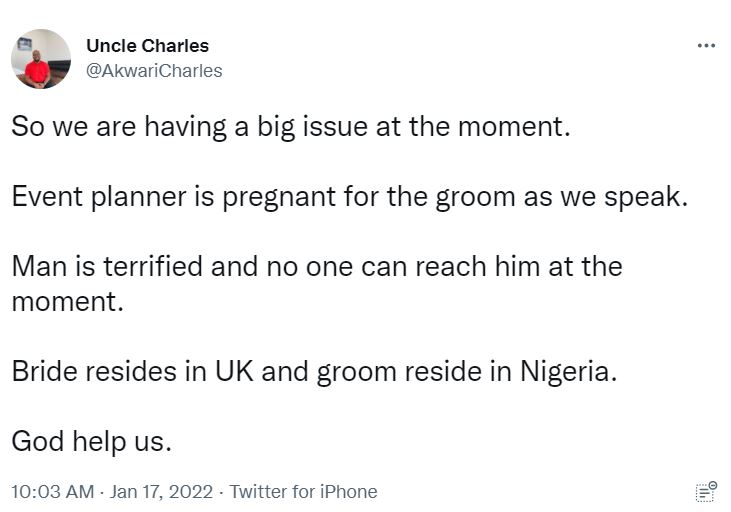Click the wrapped word "moment." on its own line

pos(67,301)
